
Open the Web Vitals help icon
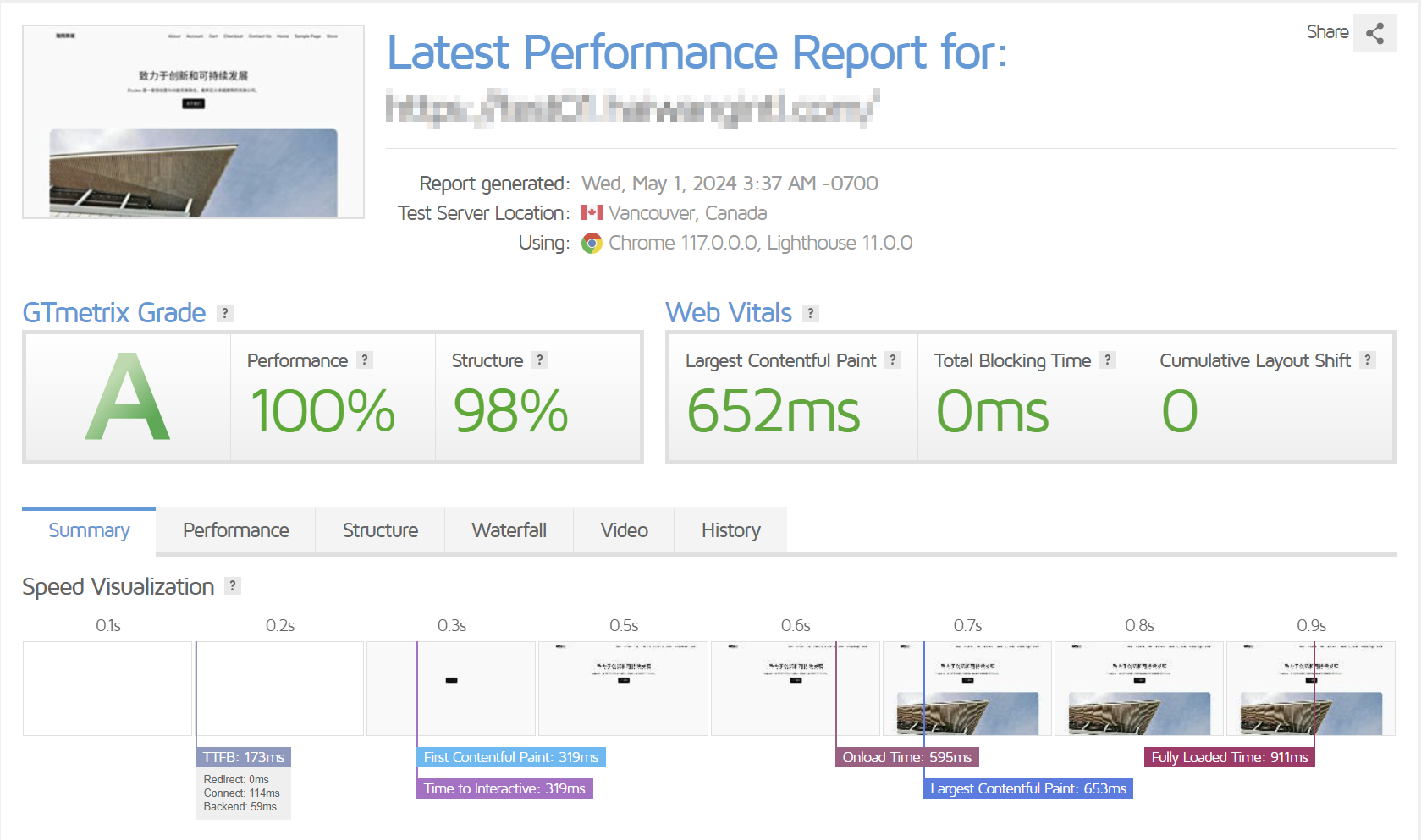pyautogui.click(x=811, y=313)
